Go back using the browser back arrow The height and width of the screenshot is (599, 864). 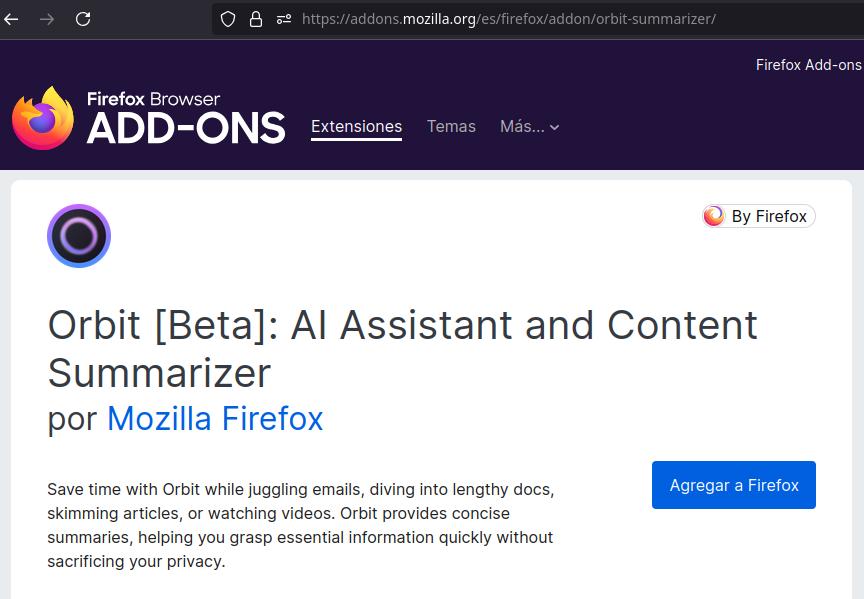tap(11, 19)
